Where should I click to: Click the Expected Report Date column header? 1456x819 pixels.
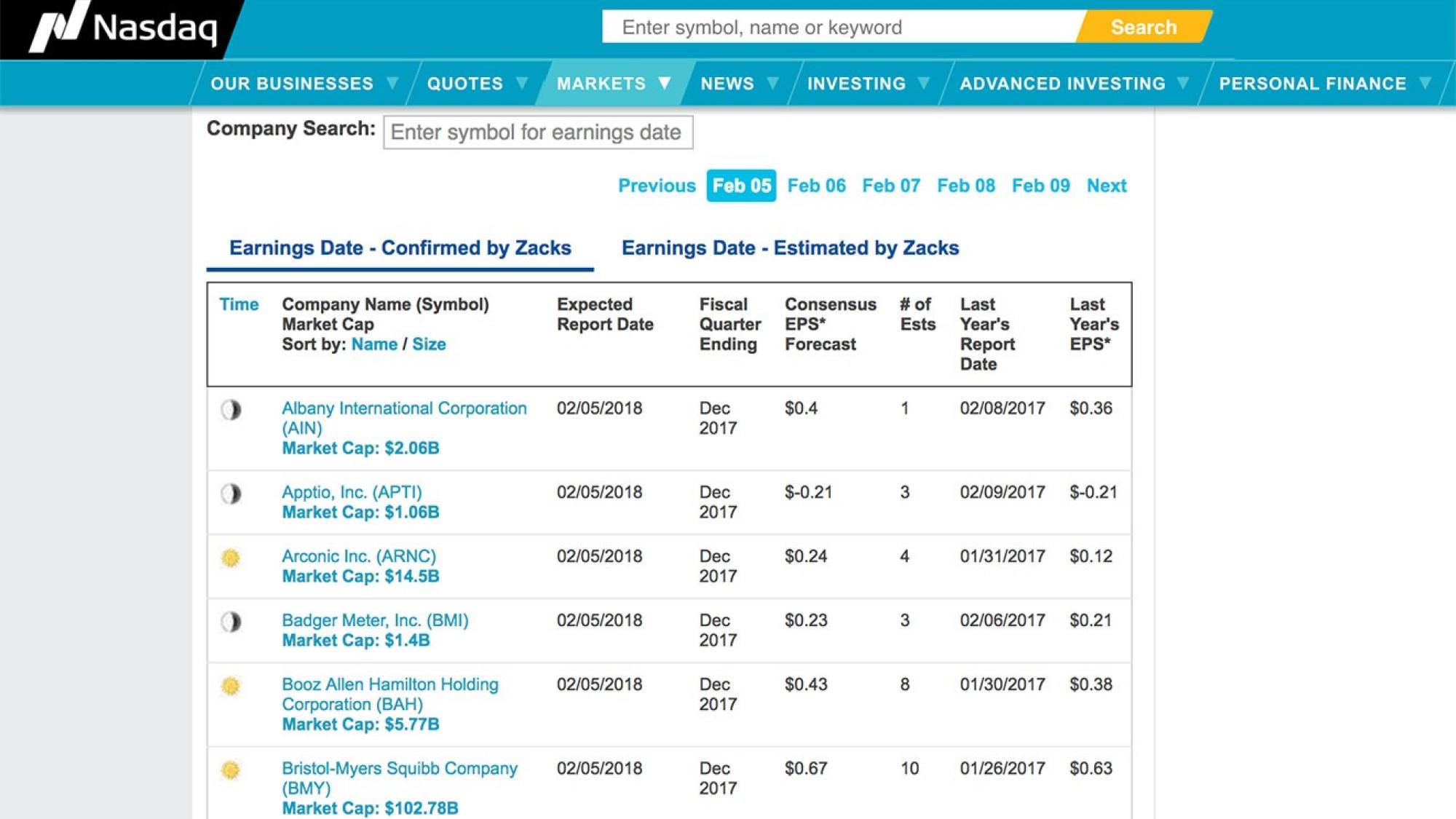[605, 314]
